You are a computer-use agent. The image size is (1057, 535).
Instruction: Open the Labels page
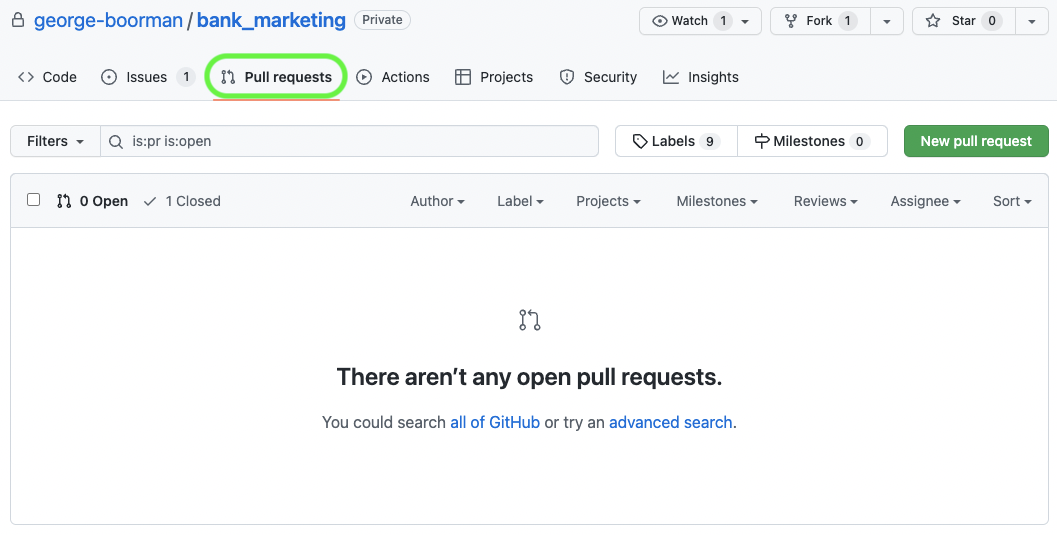pos(676,141)
